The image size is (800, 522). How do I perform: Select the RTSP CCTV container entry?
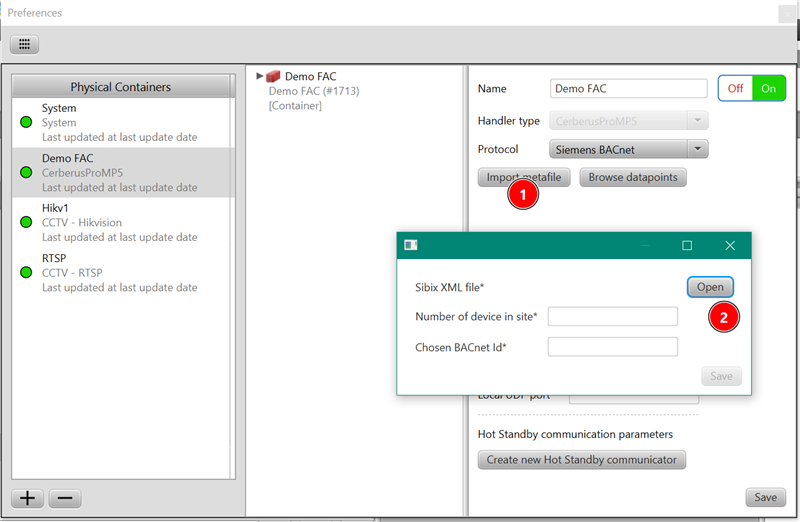click(120, 272)
